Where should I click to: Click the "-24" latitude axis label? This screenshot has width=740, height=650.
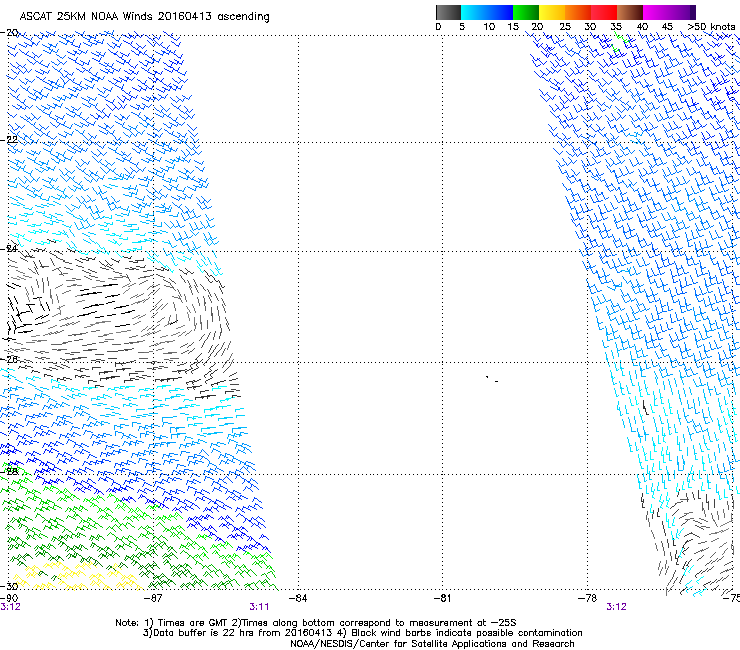(x=9, y=248)
